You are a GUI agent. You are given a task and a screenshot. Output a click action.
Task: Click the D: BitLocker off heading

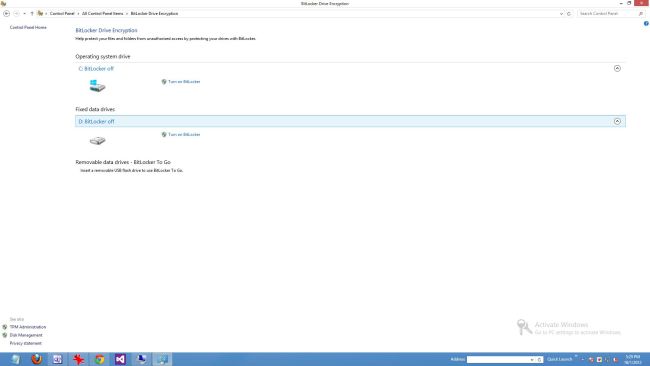(x=96, y=121)
